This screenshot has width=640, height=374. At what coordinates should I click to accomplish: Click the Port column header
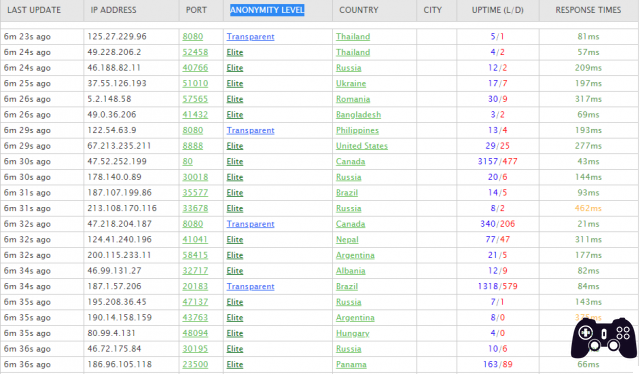tap(196, 10)
